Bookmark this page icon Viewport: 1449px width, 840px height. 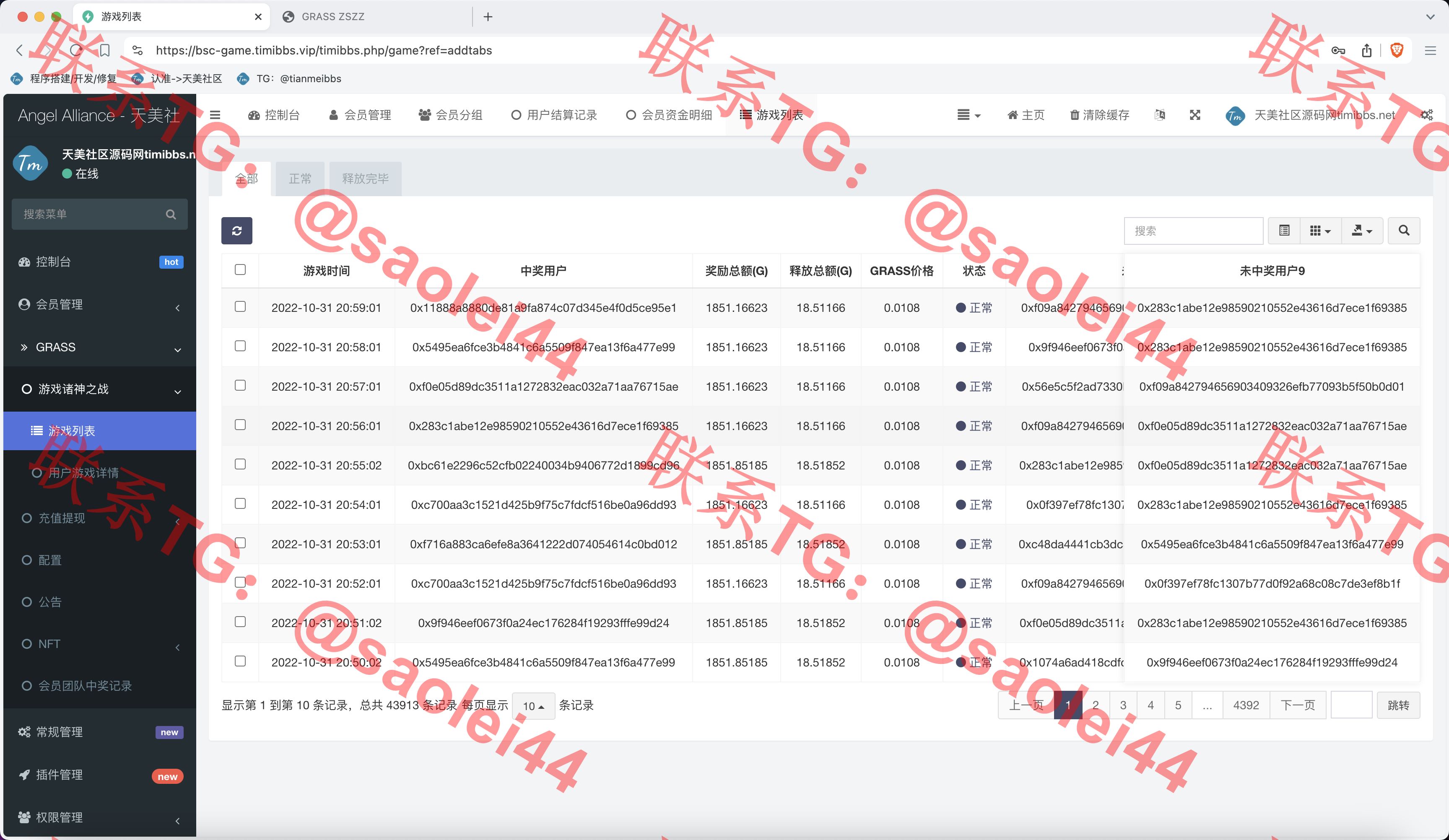tap(105, 50)
